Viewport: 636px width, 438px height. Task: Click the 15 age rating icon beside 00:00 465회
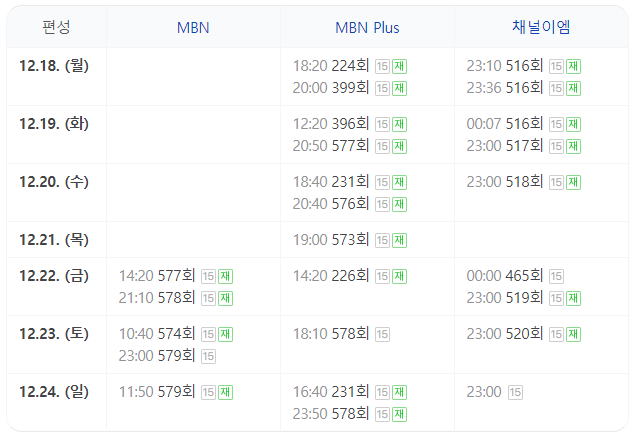tap(556, 277)
